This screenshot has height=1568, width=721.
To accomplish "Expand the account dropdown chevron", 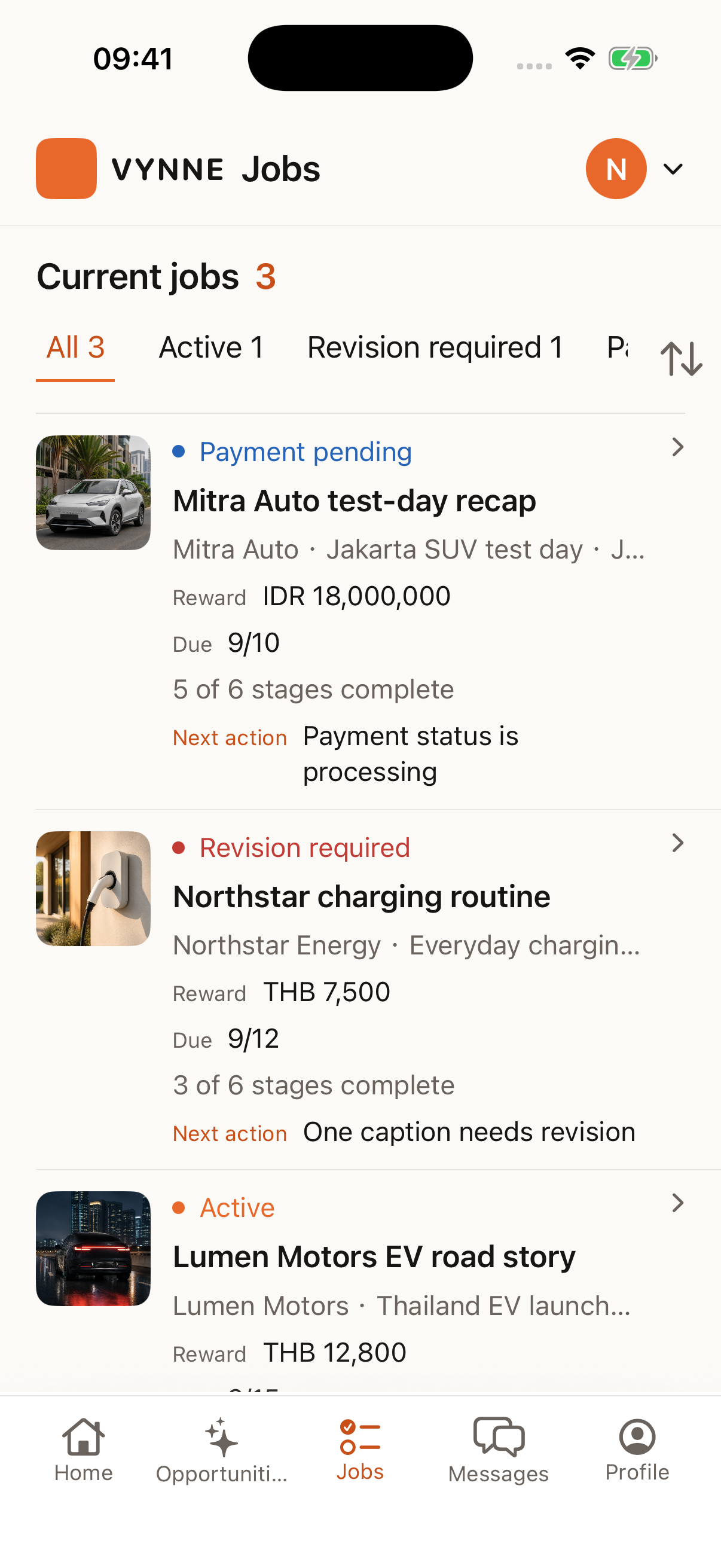I will [673, 169].
